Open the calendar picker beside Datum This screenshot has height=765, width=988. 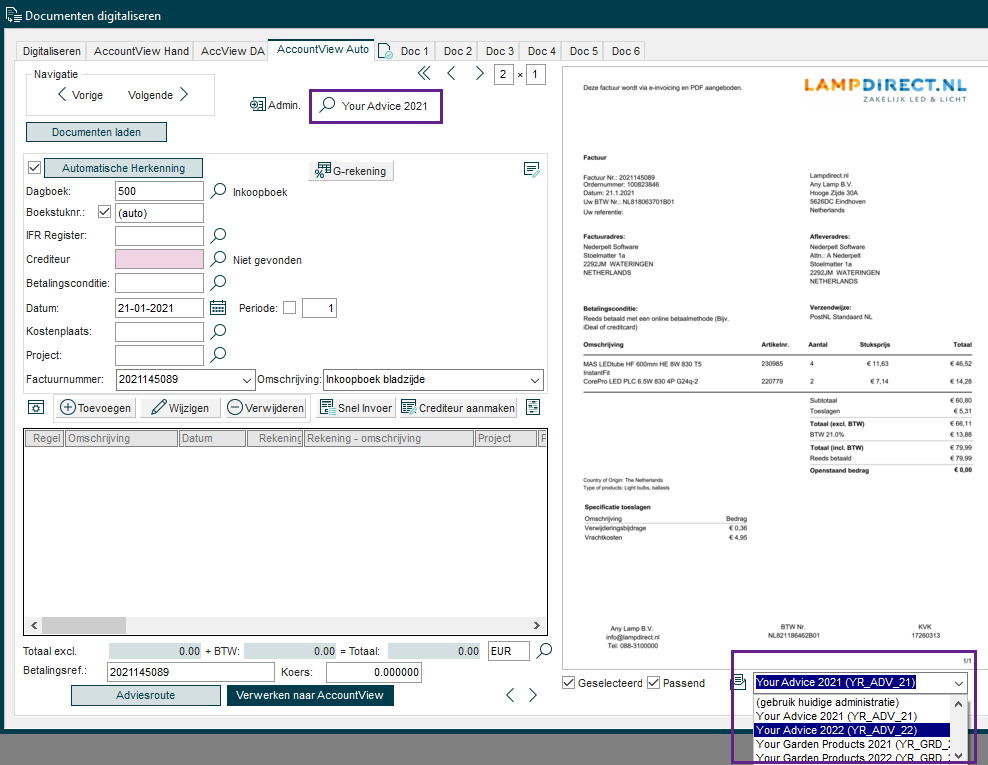coord(219,308)
